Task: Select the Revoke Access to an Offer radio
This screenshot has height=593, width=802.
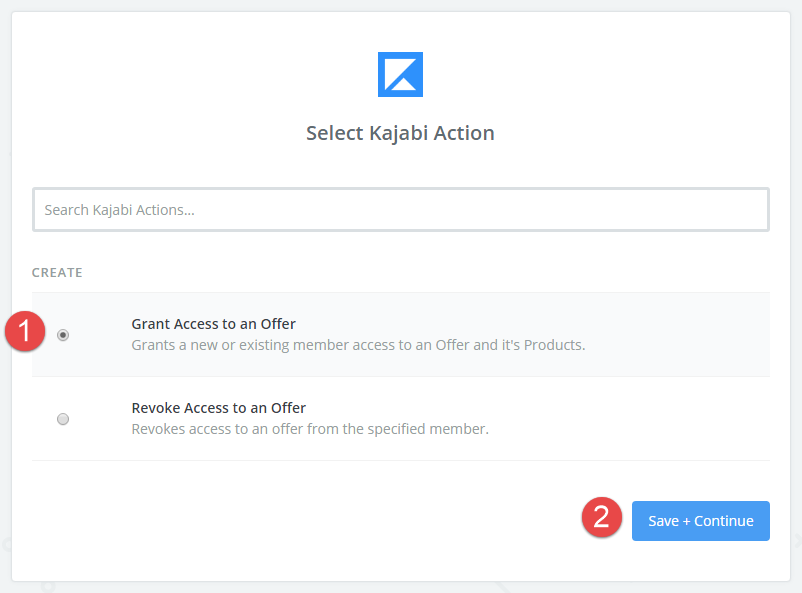Action: coord(63,419)
